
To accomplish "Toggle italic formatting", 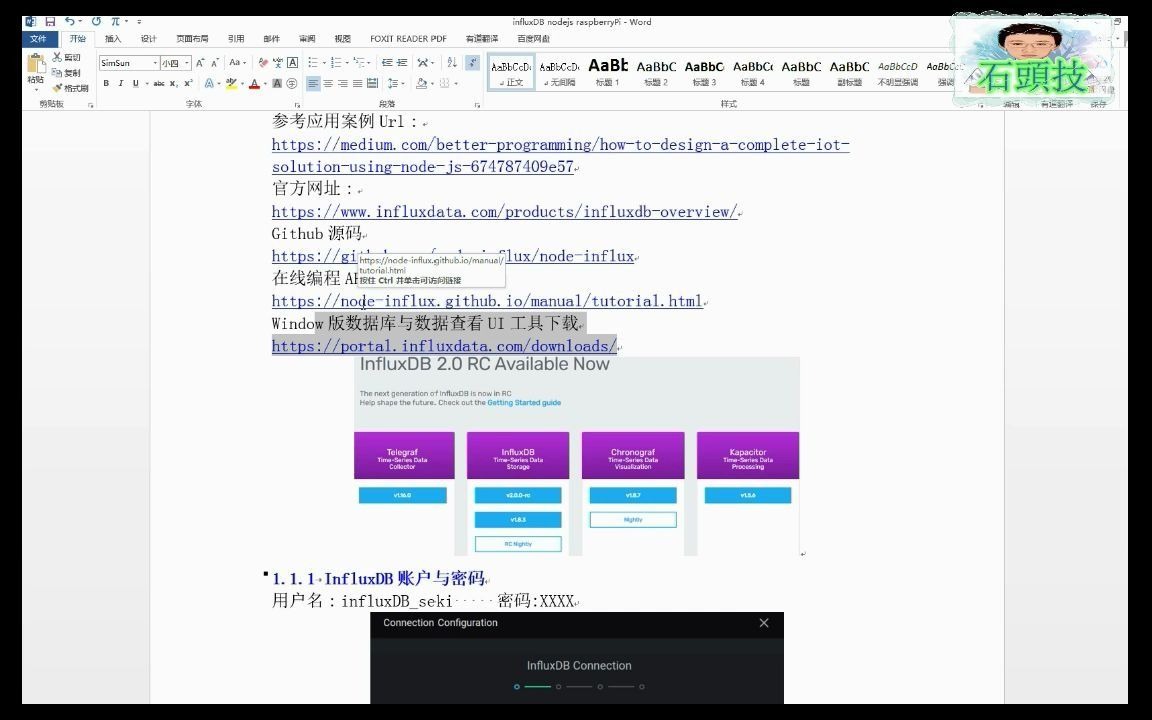I will (120, 83).
